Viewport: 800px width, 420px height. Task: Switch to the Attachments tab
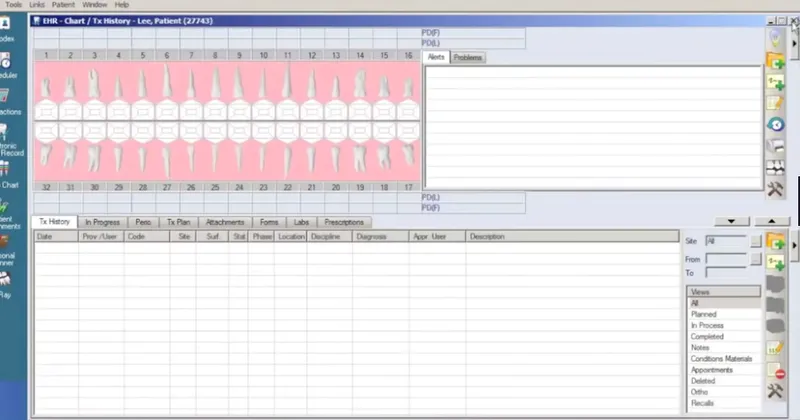point(224,222)
